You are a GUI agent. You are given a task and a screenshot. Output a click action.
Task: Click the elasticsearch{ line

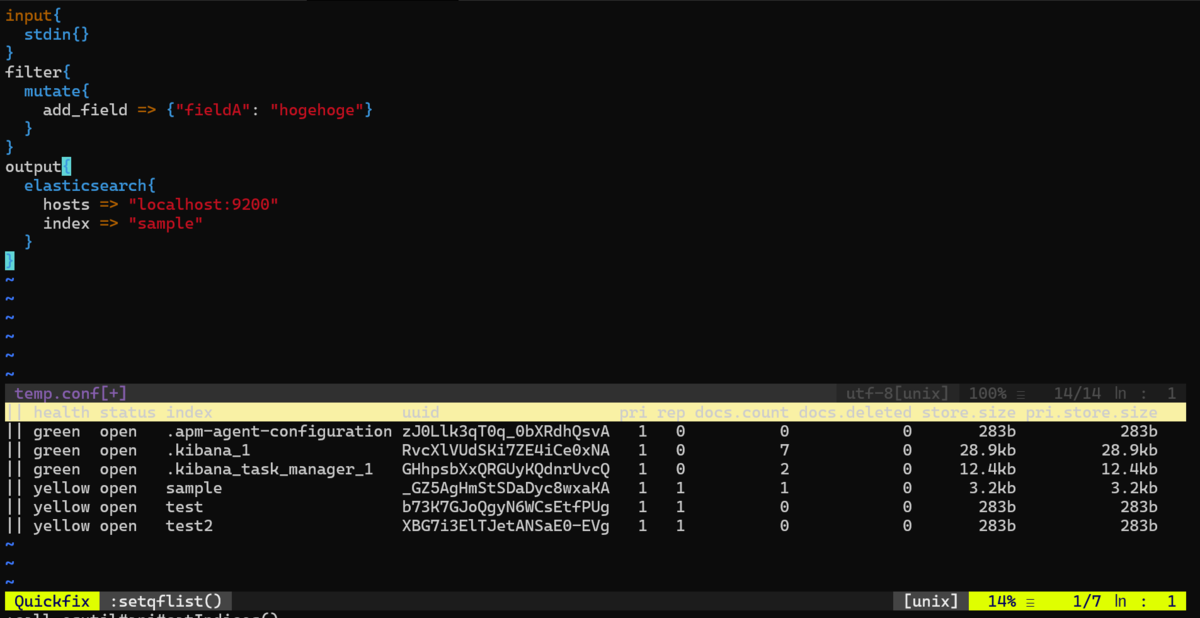[x=91, y=185]
